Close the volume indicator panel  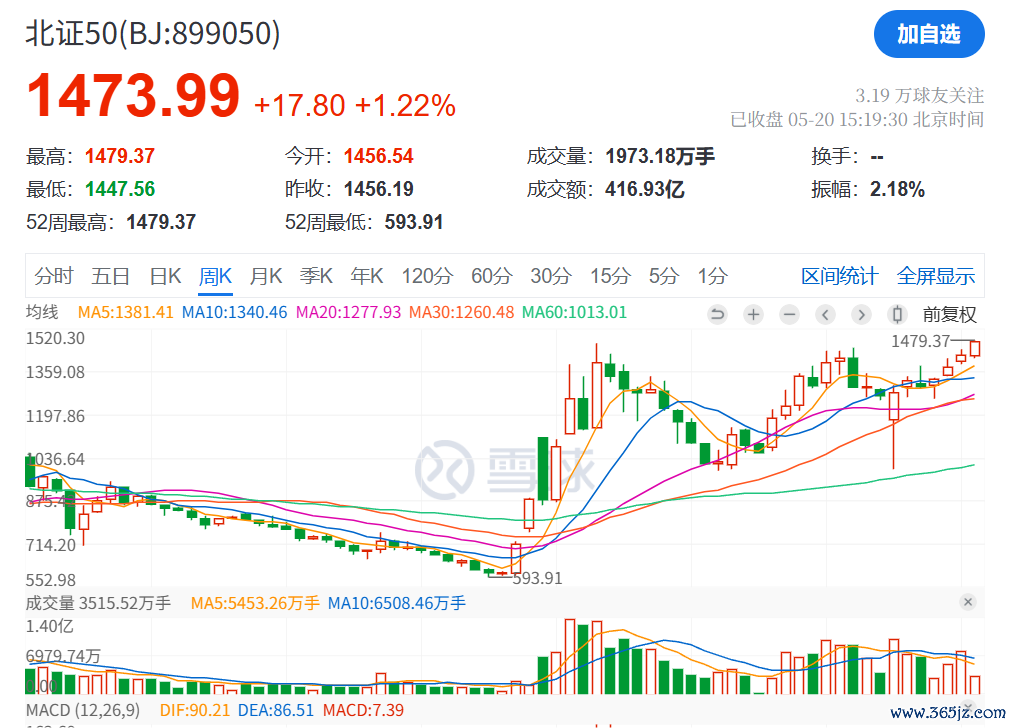[967, 602]
